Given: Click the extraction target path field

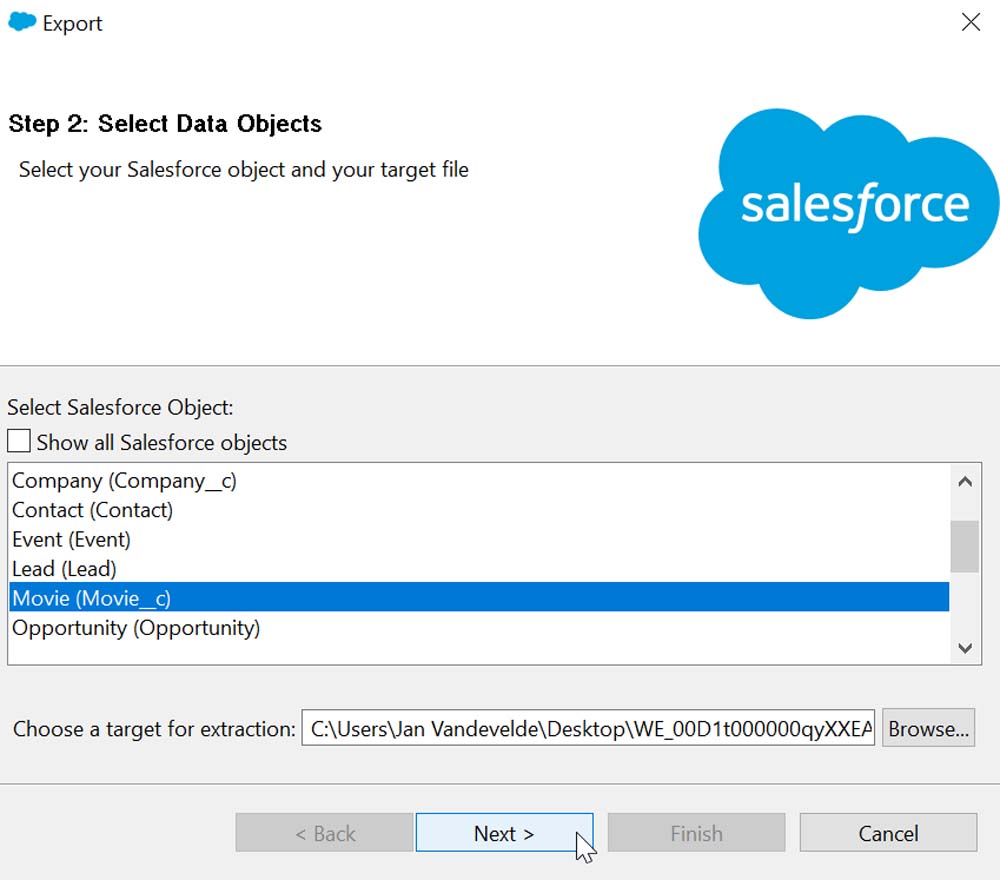Looking at the screenshot, I should tap(588, 729).
